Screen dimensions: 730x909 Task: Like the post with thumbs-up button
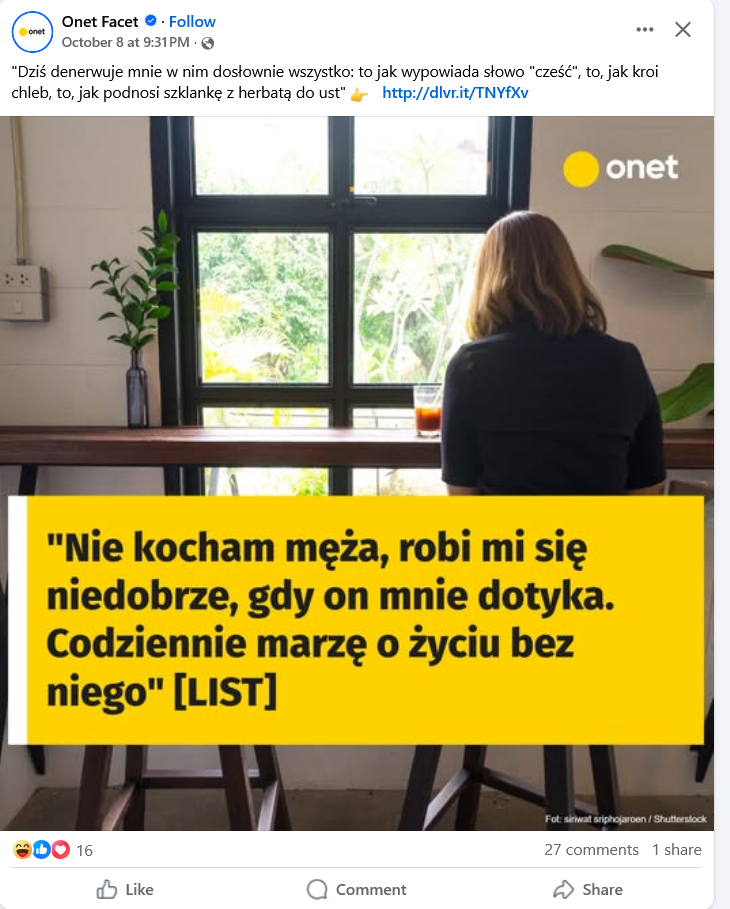(x=125, y=889)
